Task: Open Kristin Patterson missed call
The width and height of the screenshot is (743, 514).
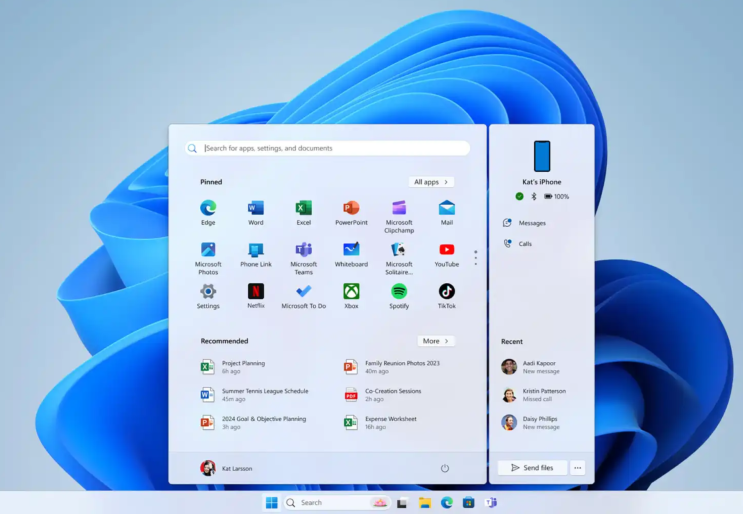Action: 534,395
